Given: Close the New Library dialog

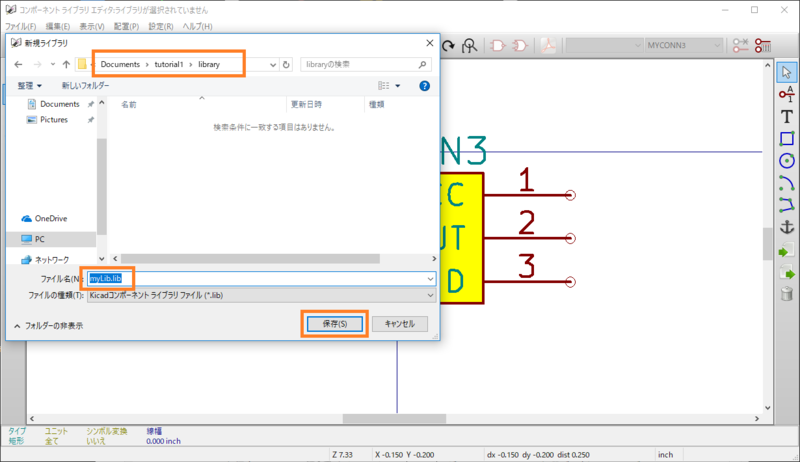Looking at the screenshot, I should click(x=430, y=43).
